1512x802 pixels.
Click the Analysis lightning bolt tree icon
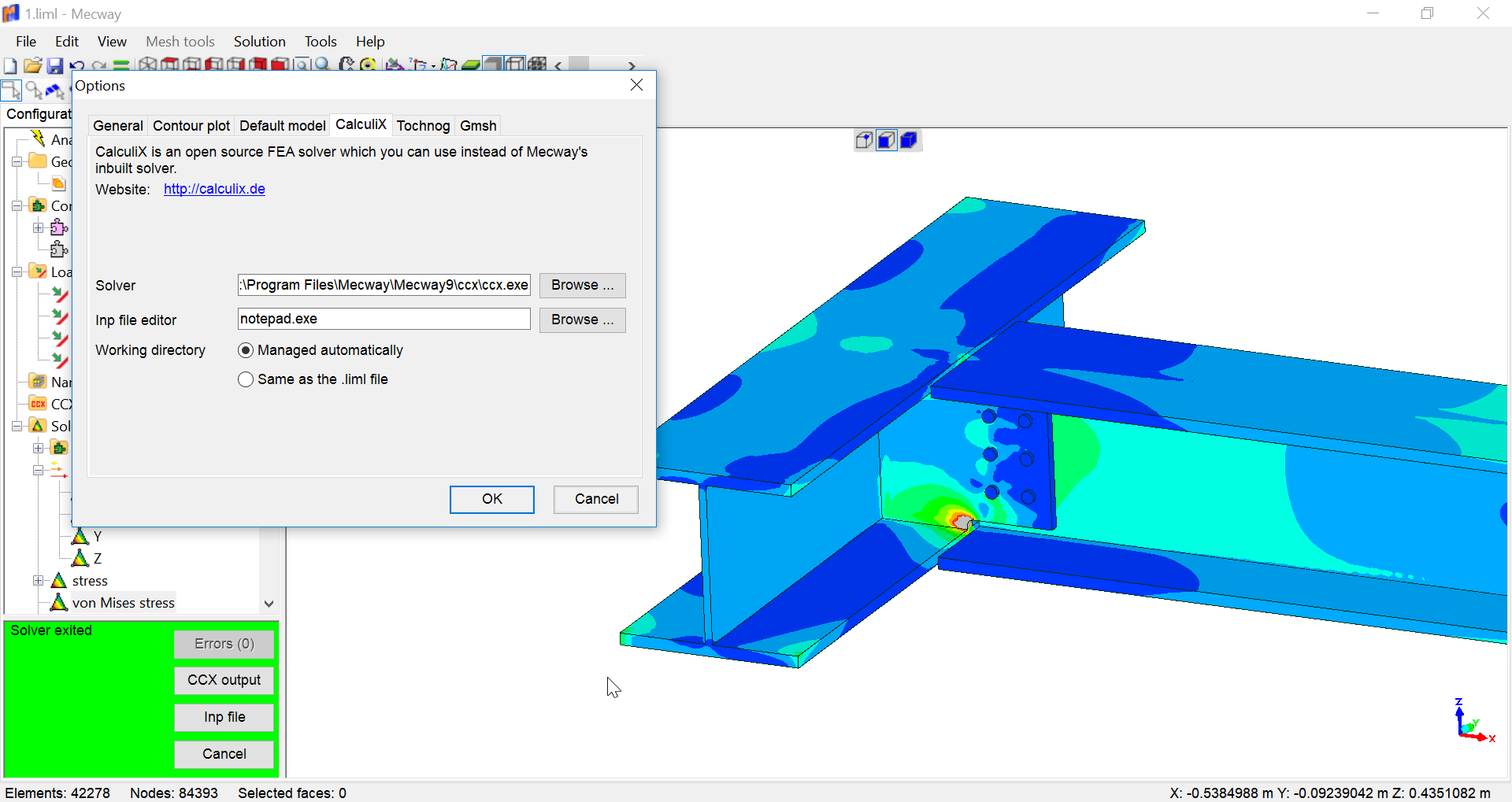coord(38,139)
